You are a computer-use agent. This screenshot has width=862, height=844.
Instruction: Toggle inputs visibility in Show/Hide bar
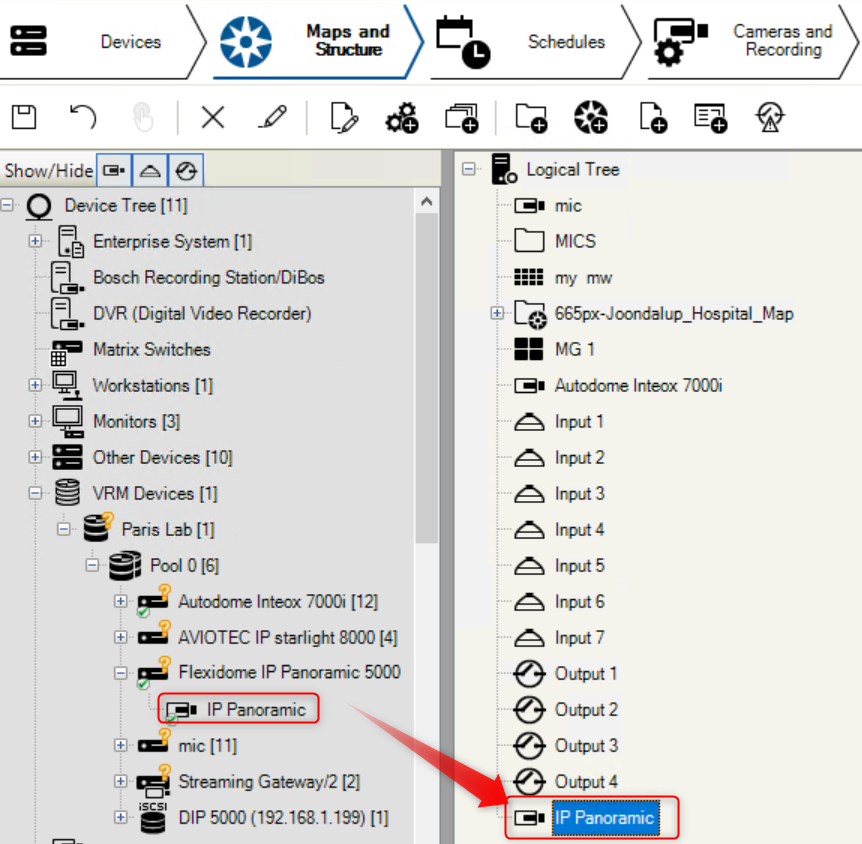pos(150,171)
